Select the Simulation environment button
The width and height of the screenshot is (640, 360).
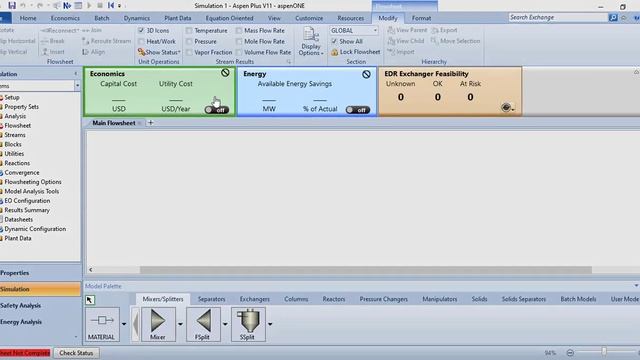click(x=40, y=289)
